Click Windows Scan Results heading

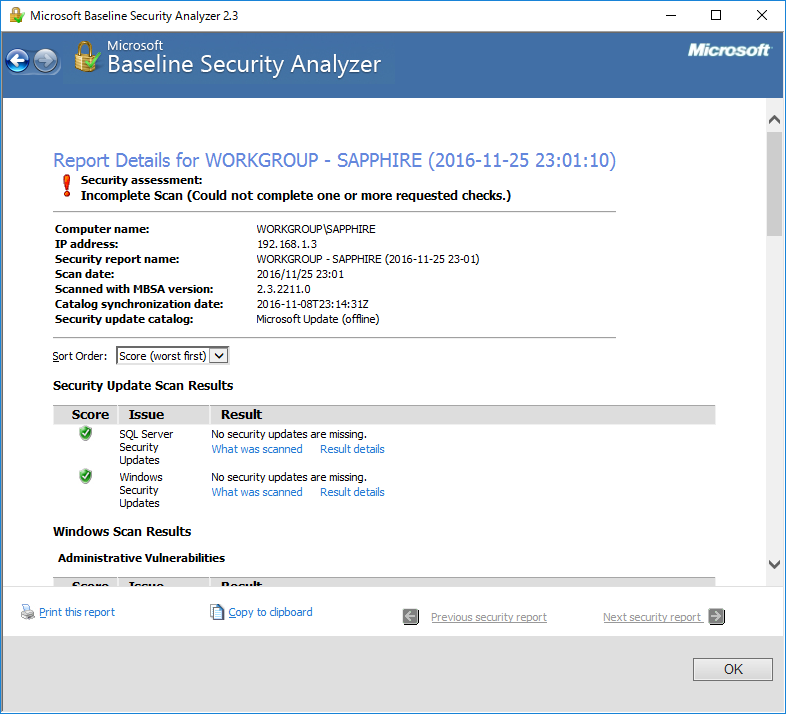click(122, 531)
